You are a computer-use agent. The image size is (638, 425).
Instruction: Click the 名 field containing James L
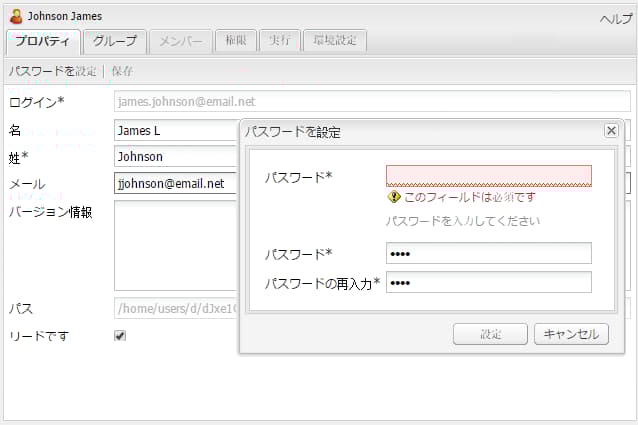[x=176, y=131]
